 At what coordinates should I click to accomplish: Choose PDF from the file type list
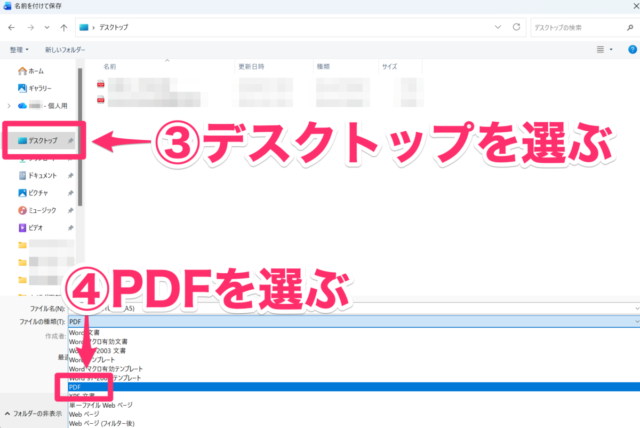pyautogui.click(x=76, y=385)
